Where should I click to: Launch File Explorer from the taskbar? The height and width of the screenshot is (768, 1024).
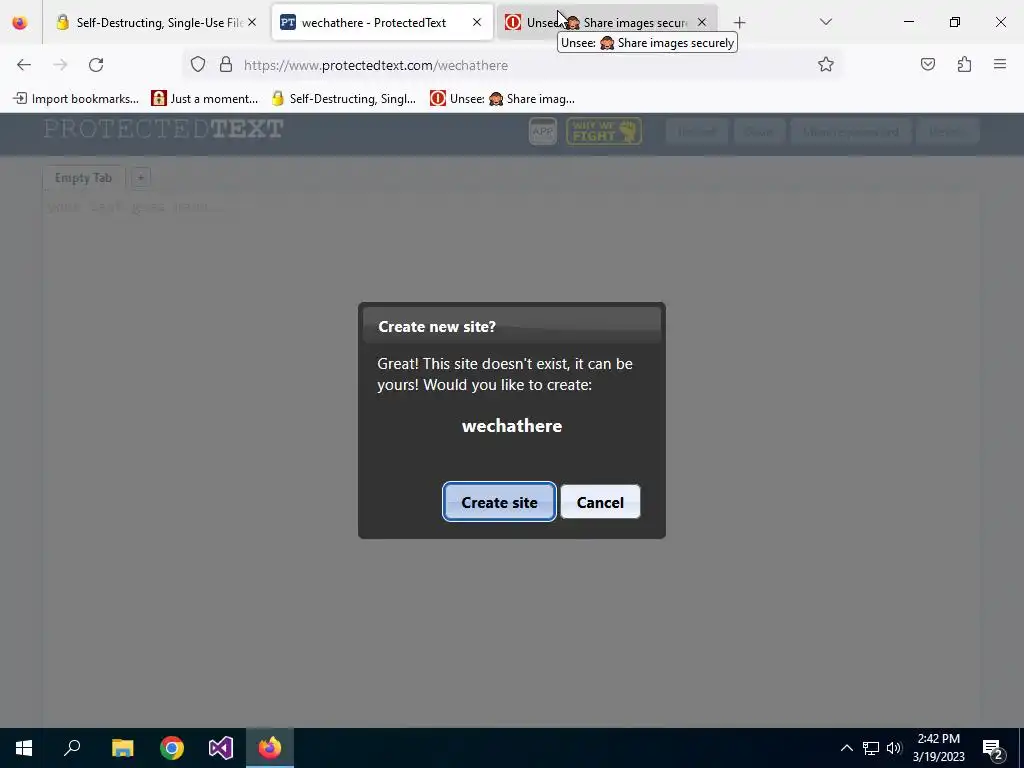pos(122,748)
